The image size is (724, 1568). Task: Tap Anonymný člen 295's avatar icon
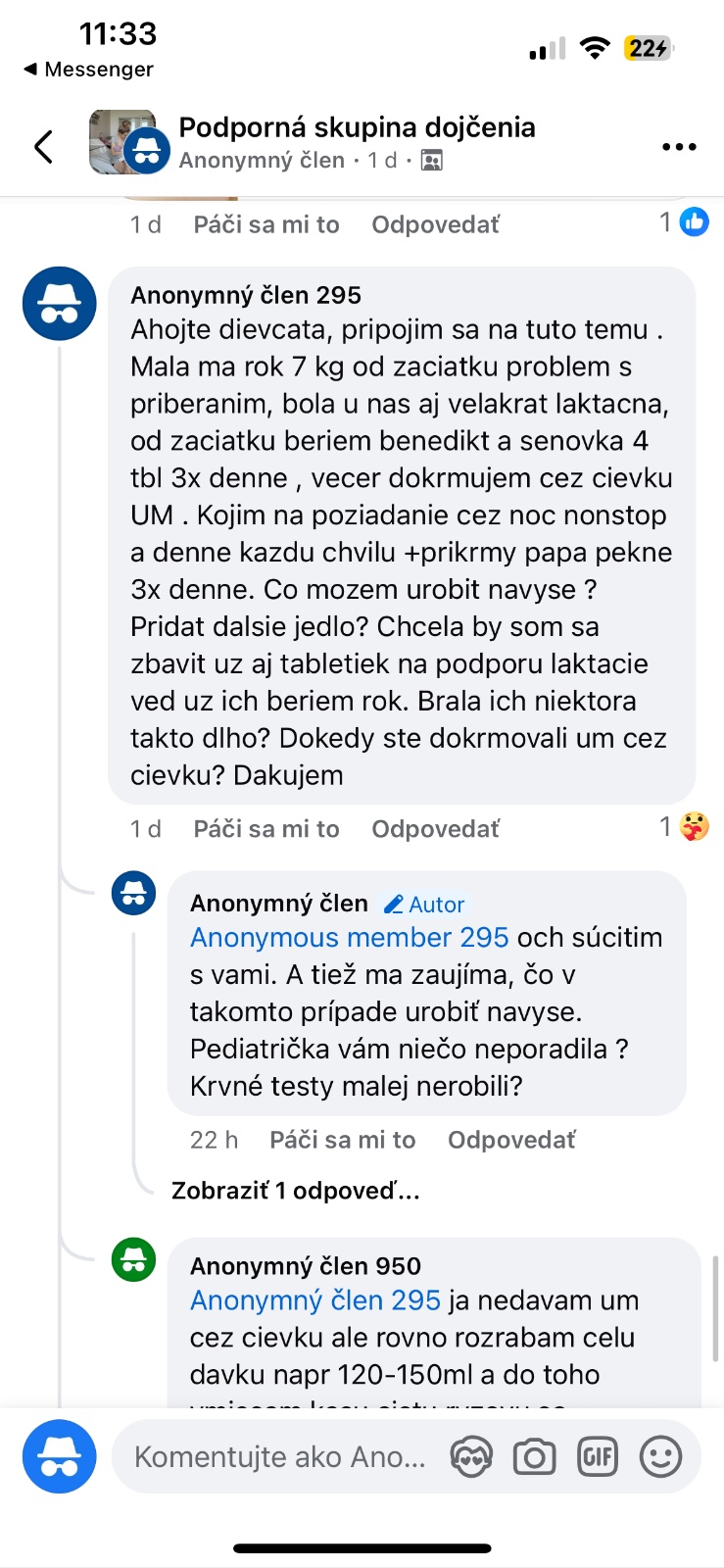pos(60,304)
